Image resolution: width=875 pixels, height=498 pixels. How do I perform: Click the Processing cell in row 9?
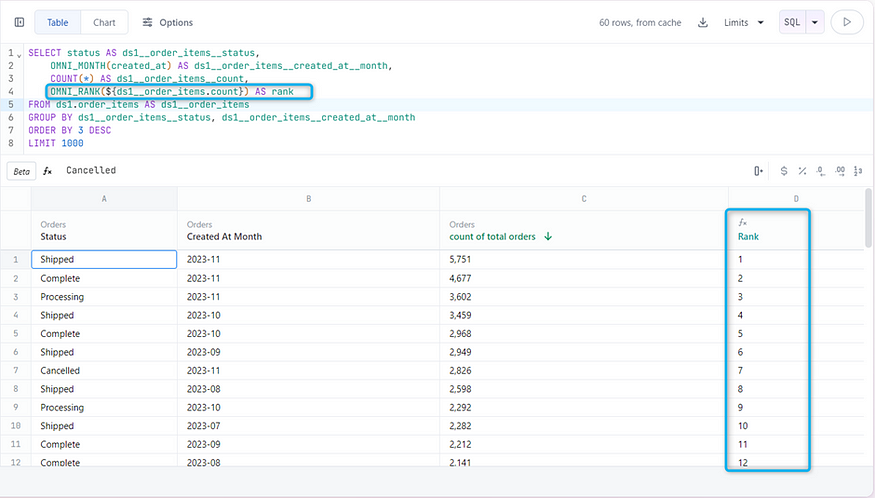pos(104,408)
